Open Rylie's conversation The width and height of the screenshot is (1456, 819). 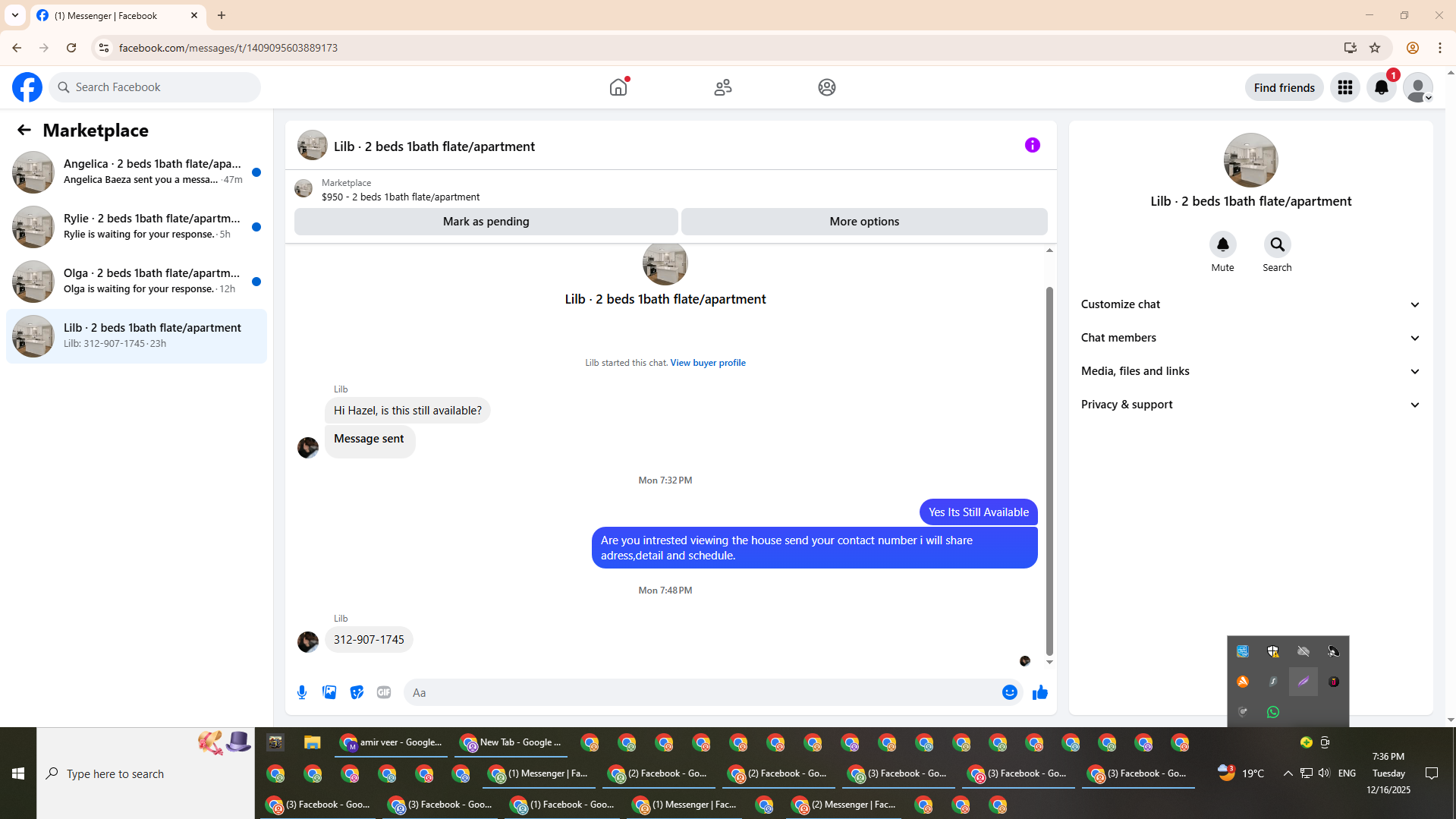[137, 227]
